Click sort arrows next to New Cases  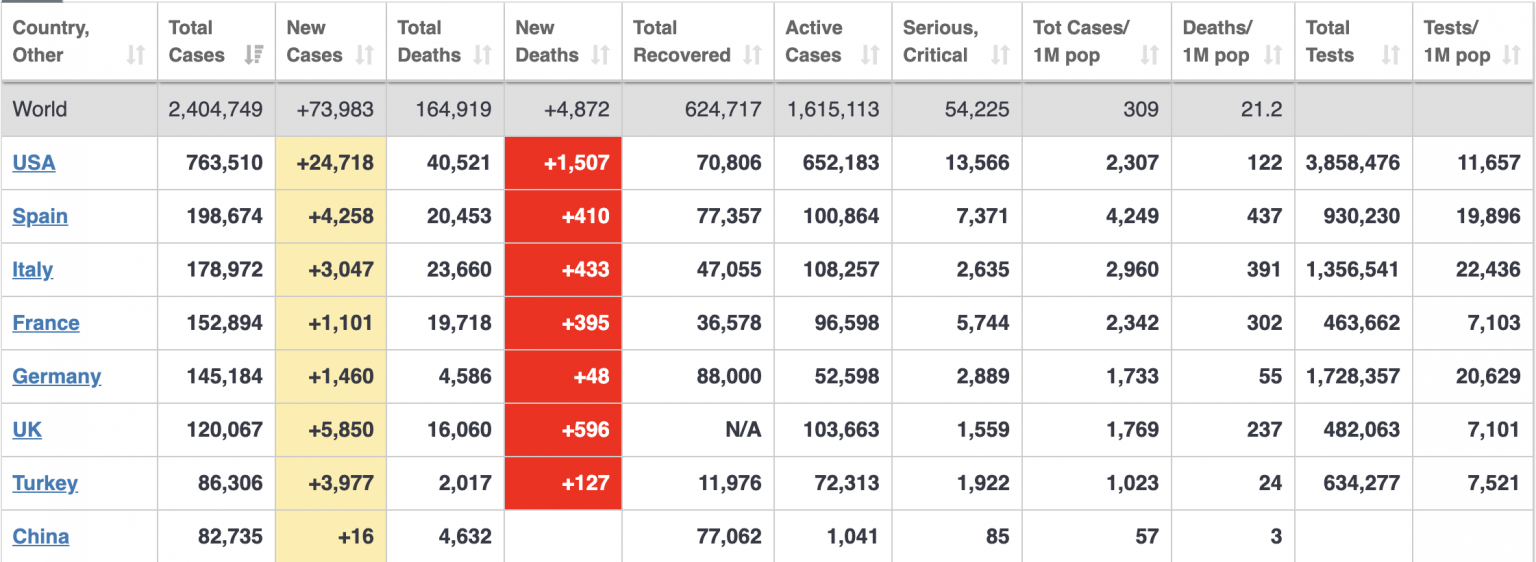(x=365, y=56)
